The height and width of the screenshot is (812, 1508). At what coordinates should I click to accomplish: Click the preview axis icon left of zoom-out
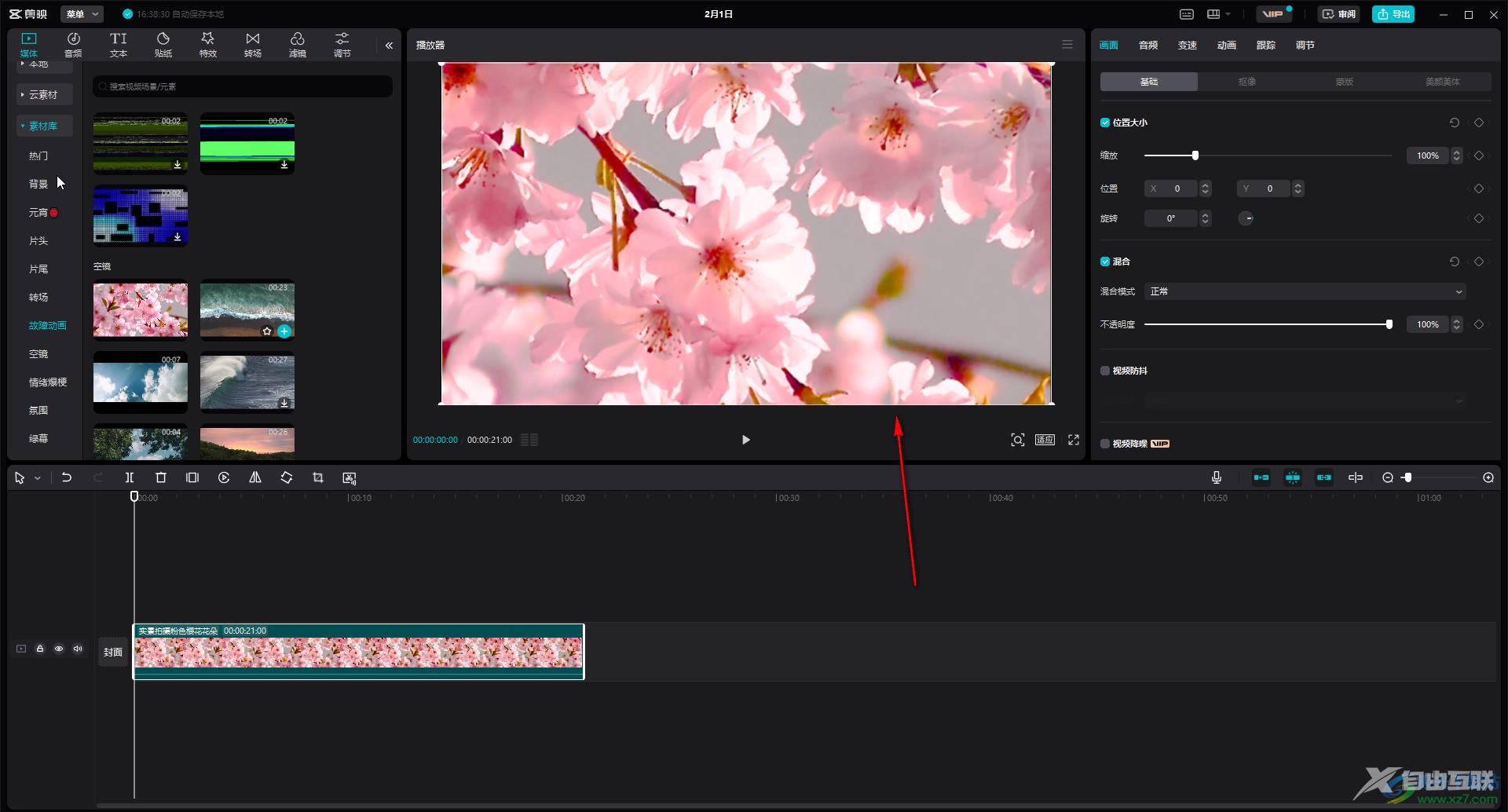tap(1356, 477)
